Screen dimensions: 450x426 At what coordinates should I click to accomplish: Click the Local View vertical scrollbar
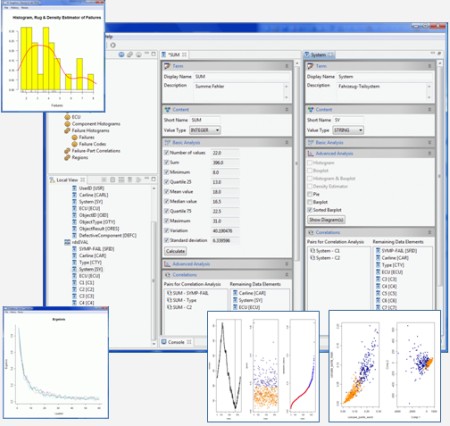tap(154, 265)
